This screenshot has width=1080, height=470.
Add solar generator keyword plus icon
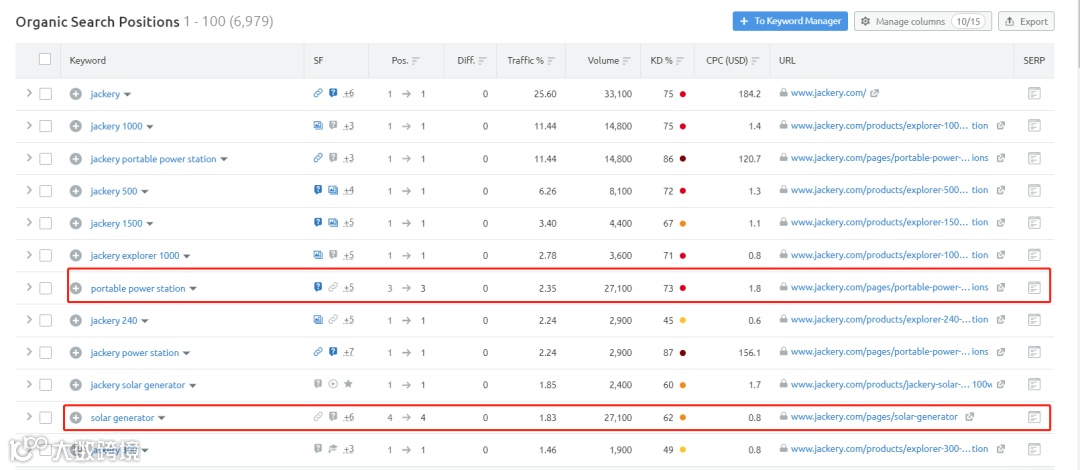coord(76,418)
